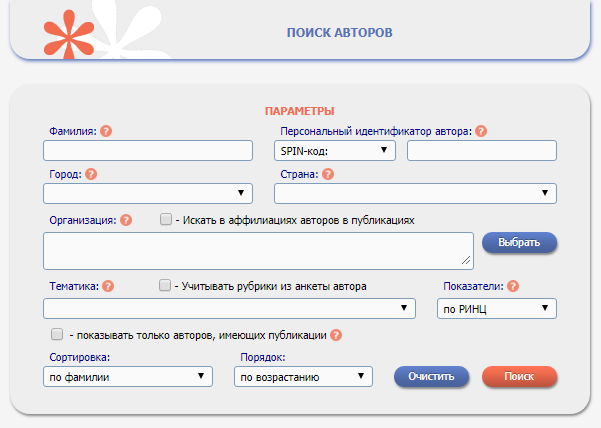601x428 pixels.
Task: Enable 'Искать в аффилиациях авторов' checkbox
Action: (166, 219)
